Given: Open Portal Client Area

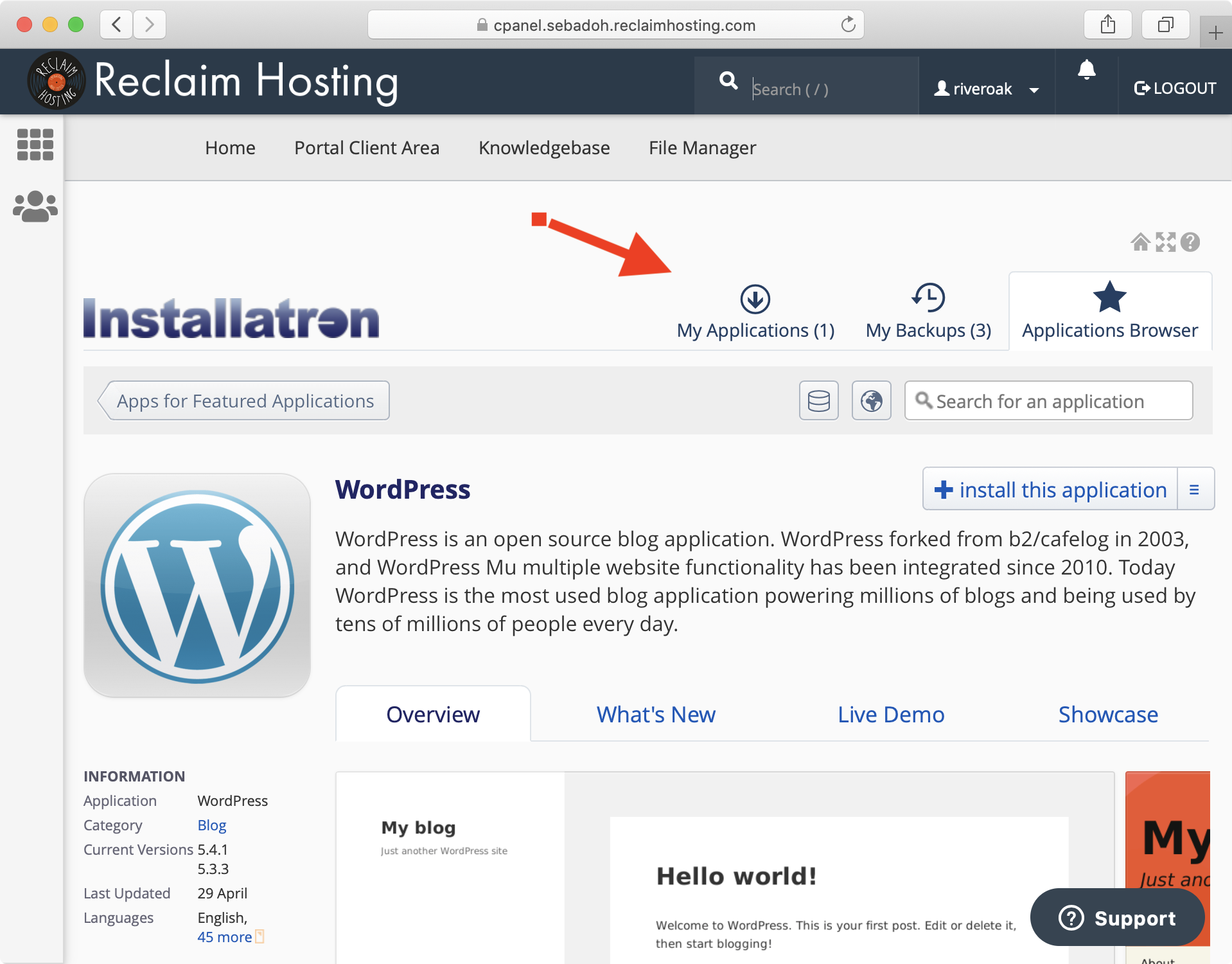Looking at the screenshot, I should point(367,148).
